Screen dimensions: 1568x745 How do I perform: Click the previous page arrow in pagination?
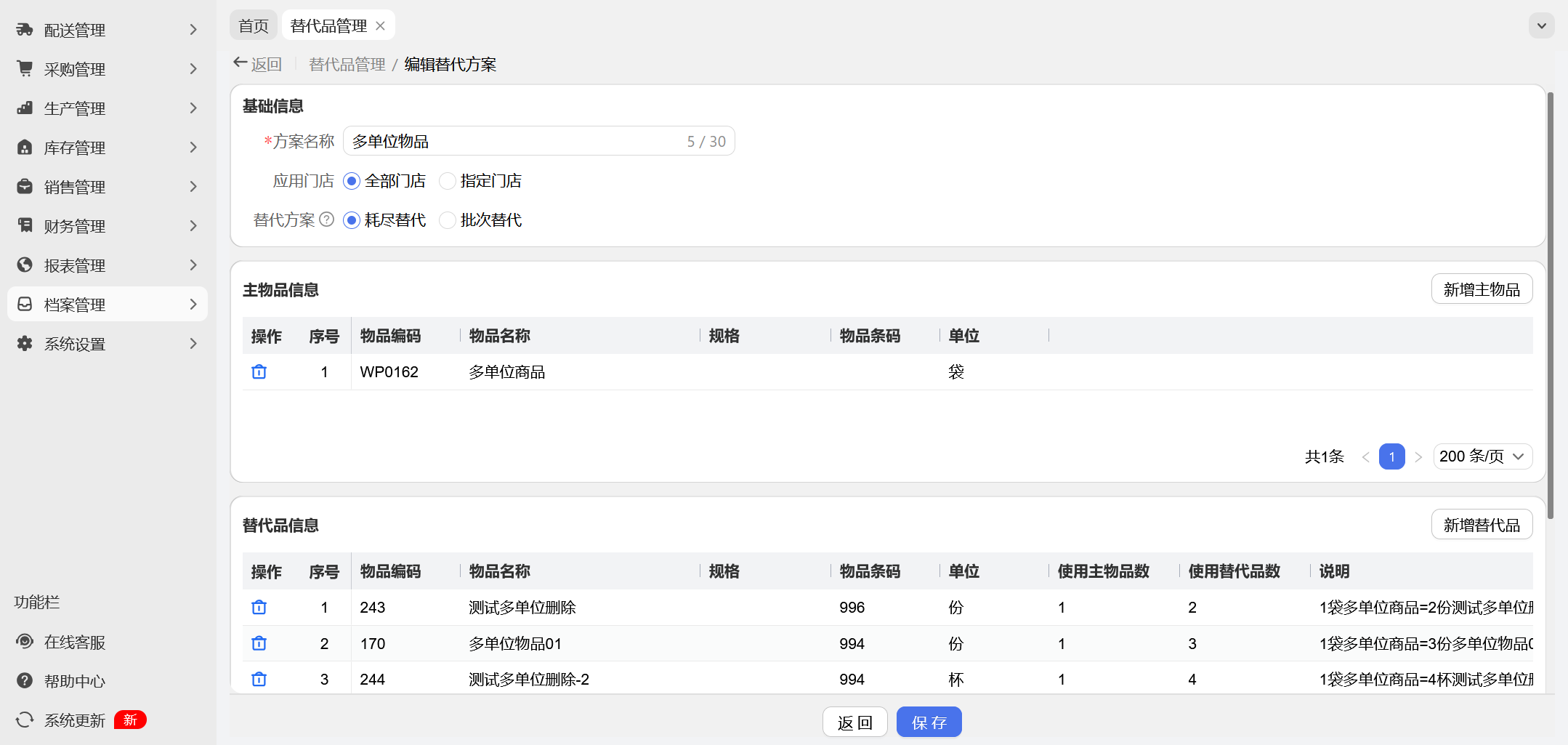1366,457
